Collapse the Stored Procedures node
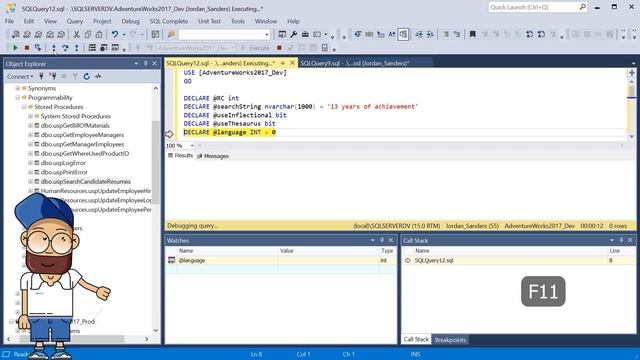This screenshot has height=360, width=640. coord(24,107)
